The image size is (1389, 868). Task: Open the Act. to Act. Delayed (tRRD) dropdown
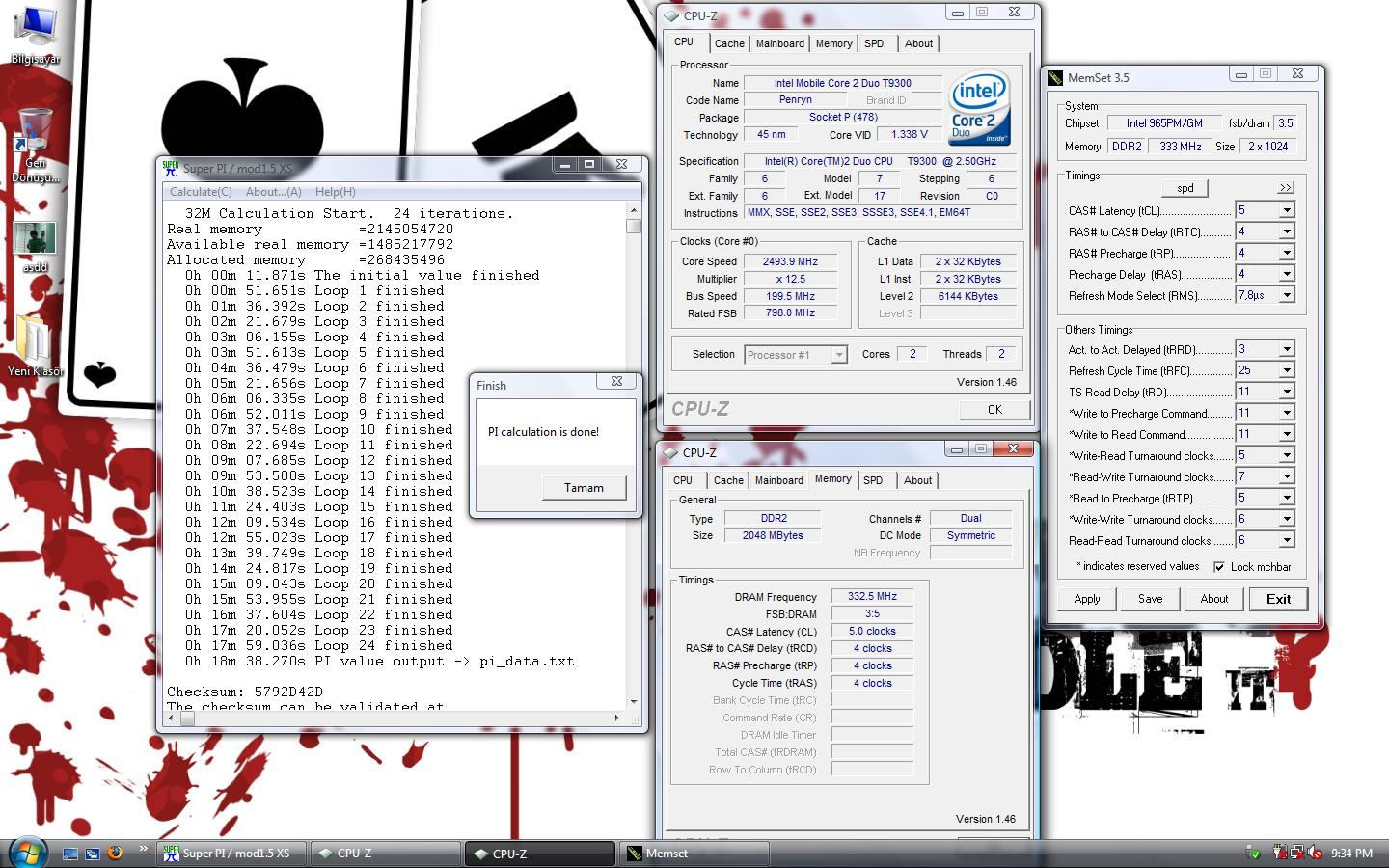(1286, 349)
